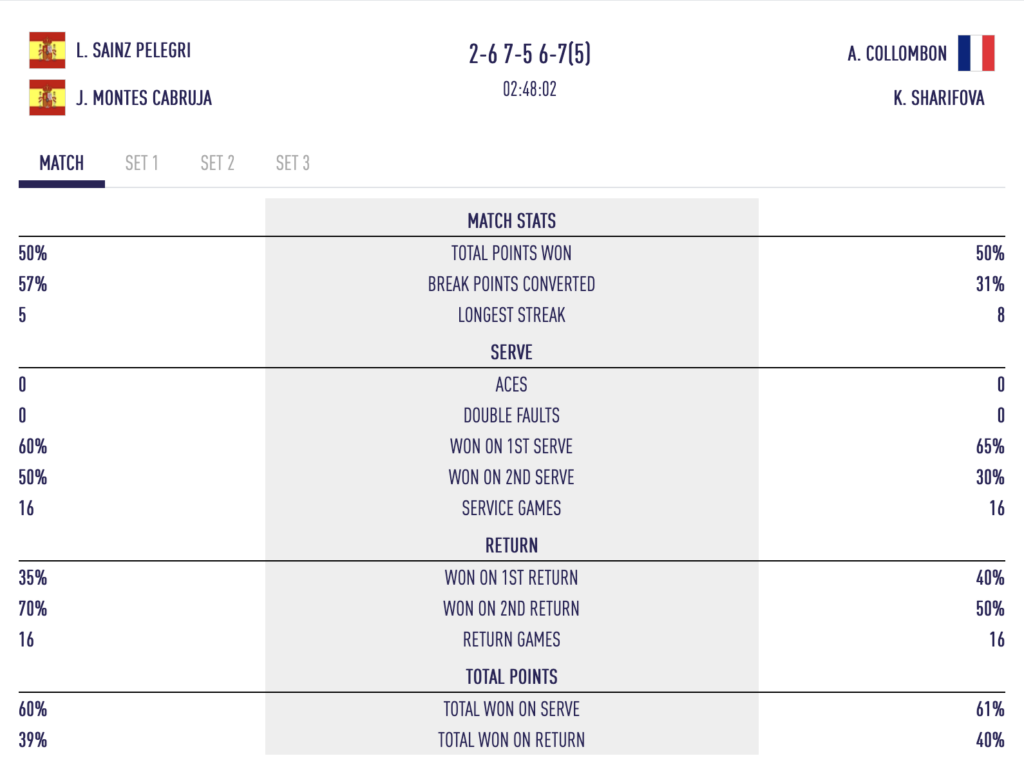
Task: Click the RETURN section header
Action: (x=511, y=545)
